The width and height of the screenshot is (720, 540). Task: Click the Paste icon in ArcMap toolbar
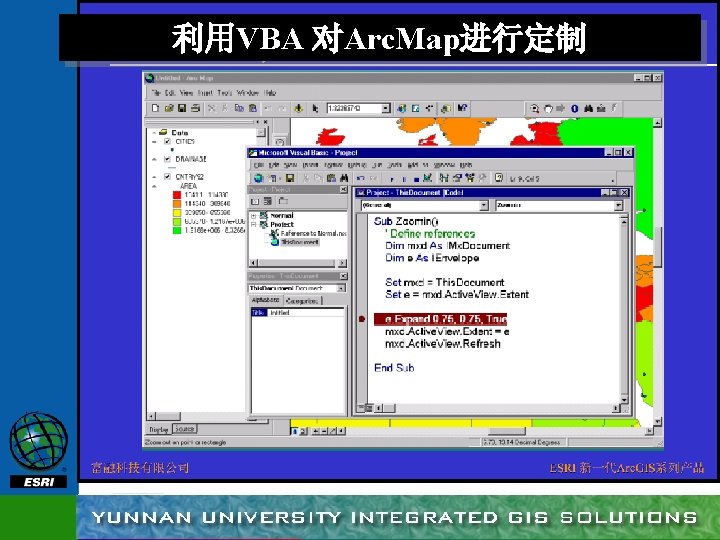coord(253,108)
